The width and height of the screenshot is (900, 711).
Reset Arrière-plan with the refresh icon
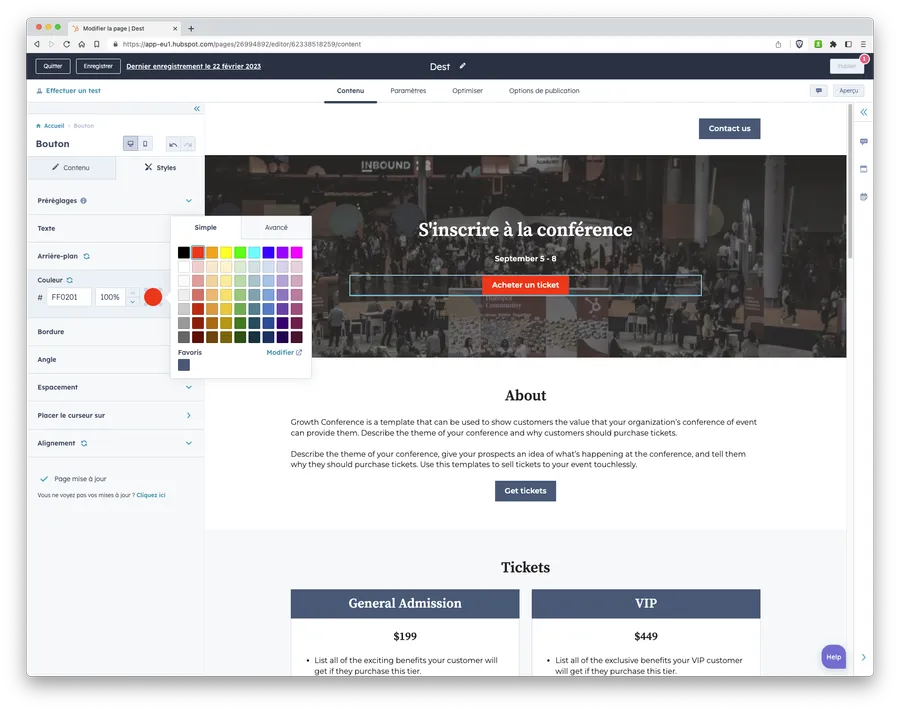pyautogui.click(x=87, y=256)
